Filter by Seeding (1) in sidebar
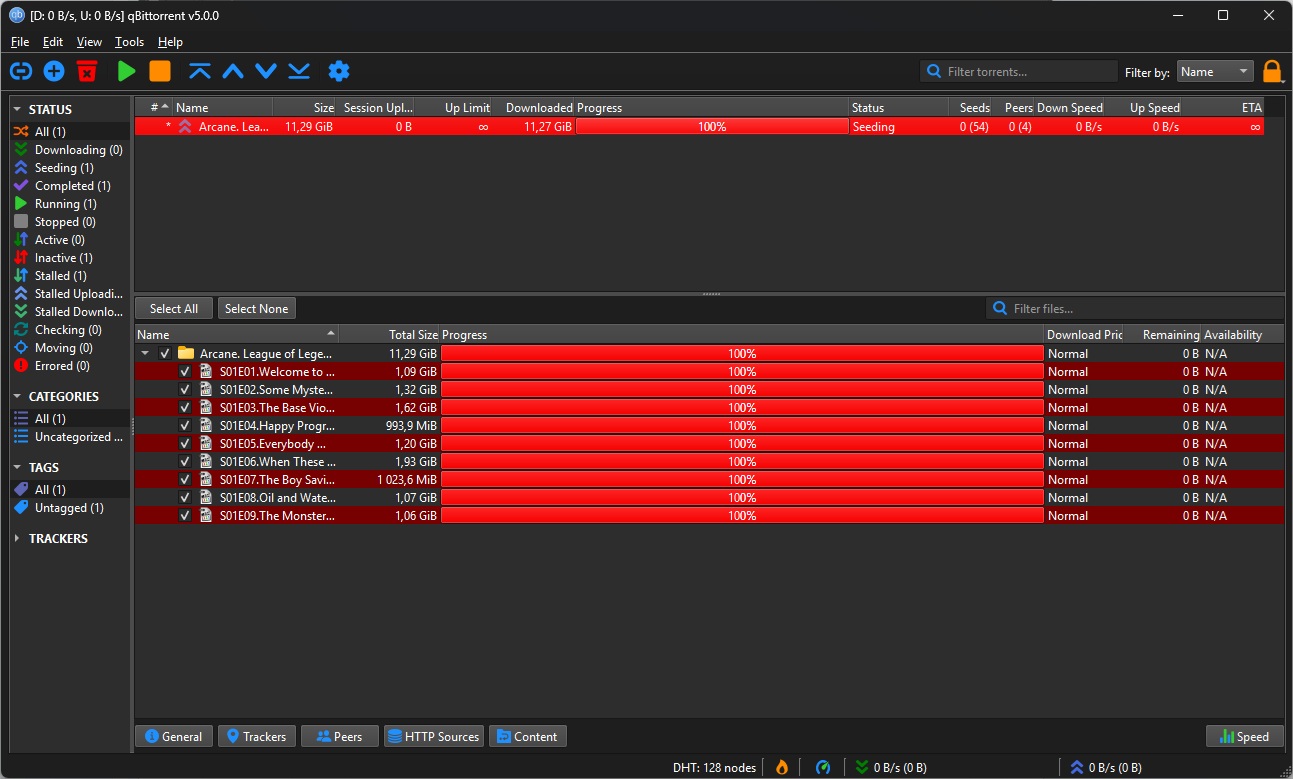The height and width of the screenshot is (779, 1293). tap(70, 168)
